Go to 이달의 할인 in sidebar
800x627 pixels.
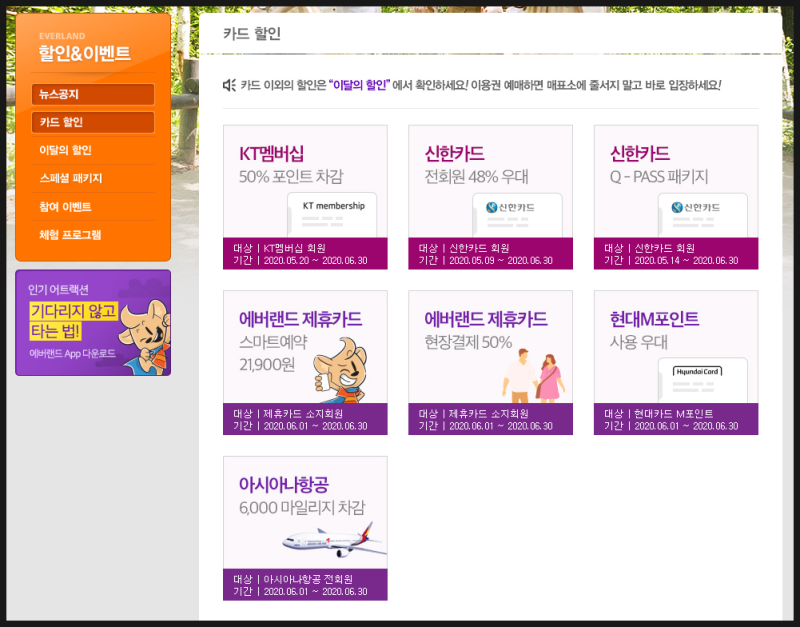coord(65,150)
